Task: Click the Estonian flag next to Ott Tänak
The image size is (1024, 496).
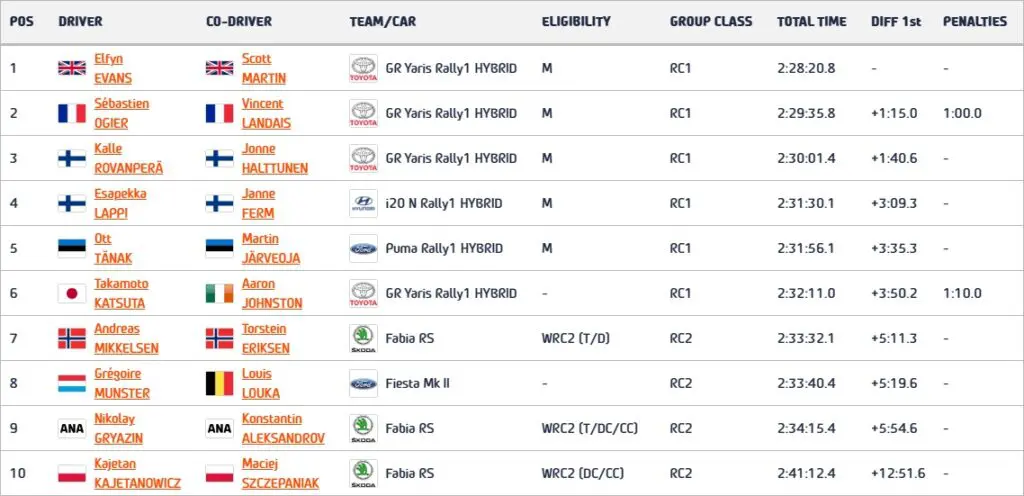Action: click(x=72, y=249)
